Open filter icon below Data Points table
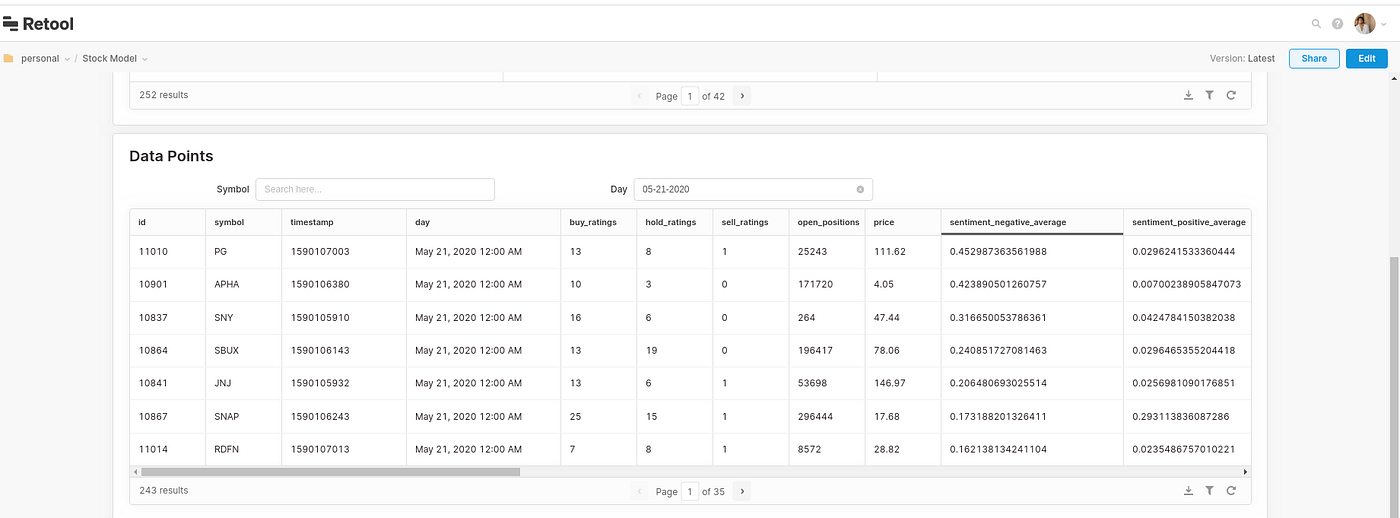 pos(1209,491)
